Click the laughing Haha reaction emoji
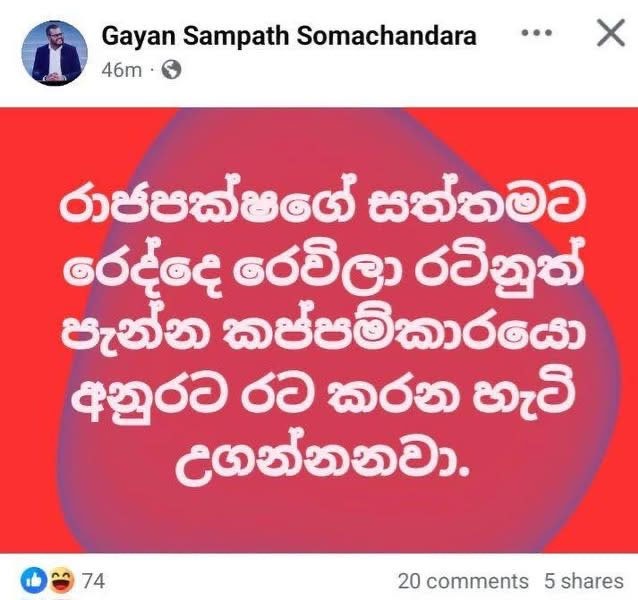The image size is (638, 600). pyautogui.click(x=62, y=580)
